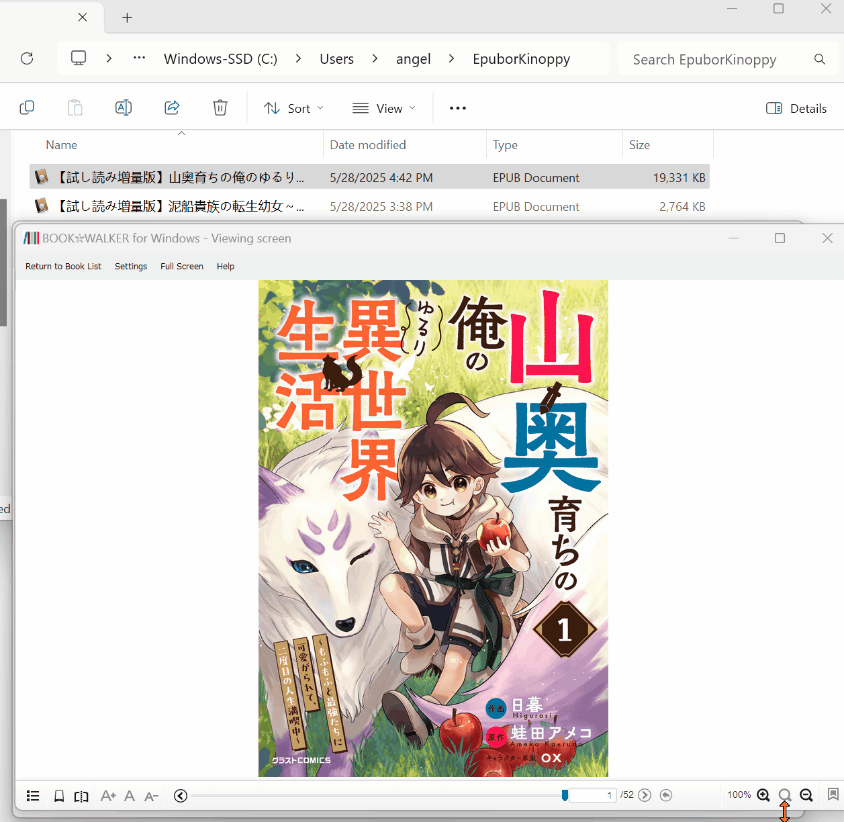844x822 pixels.
Task: Zoom out with the magnifier minus icon
Action: point(806,795)
